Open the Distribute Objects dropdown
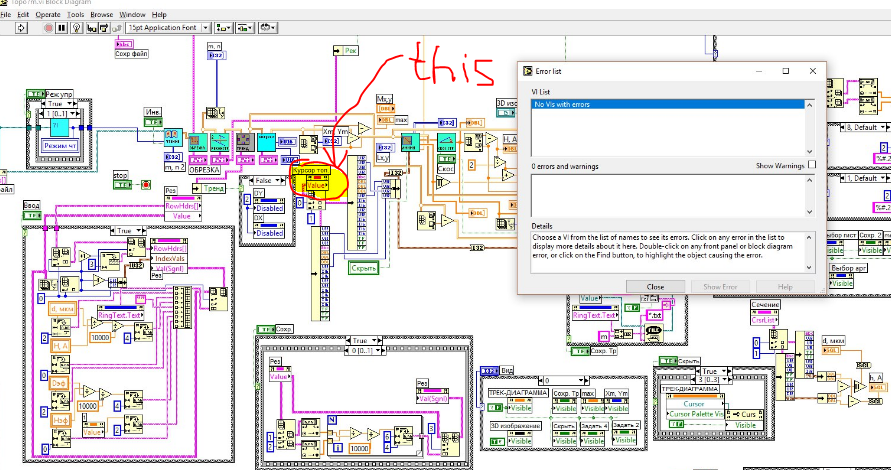 click(245, 27)
